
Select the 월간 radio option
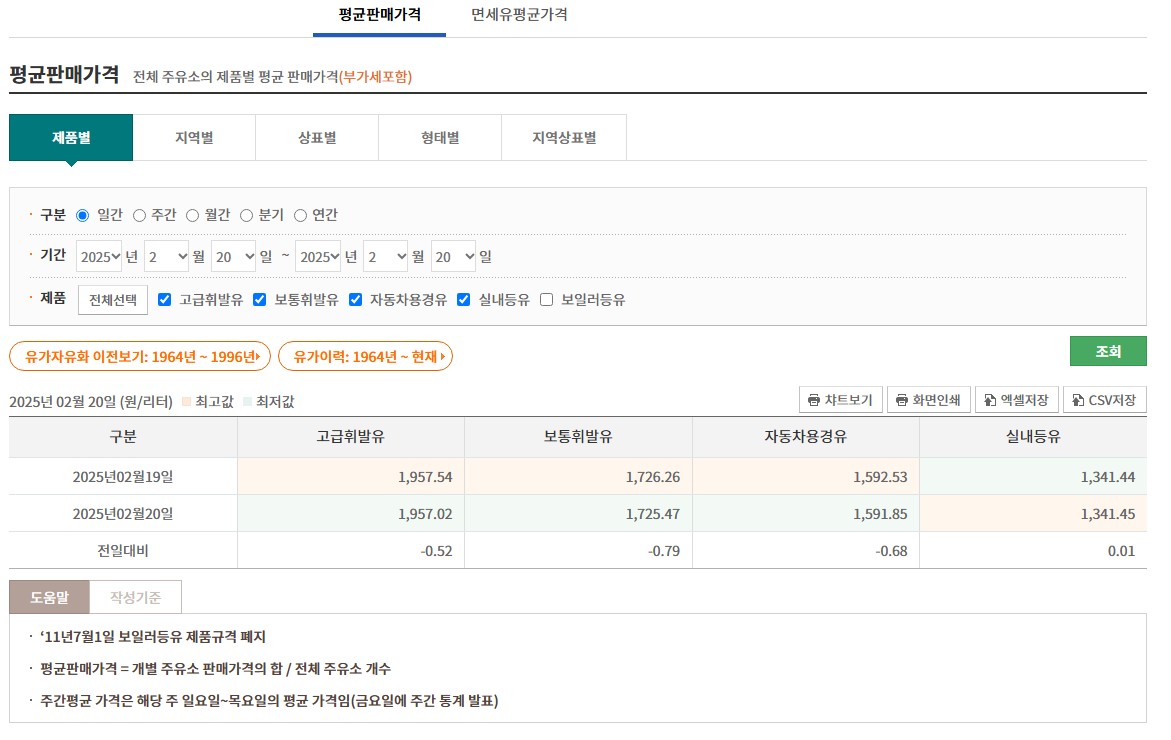click(x=192, y=215)
